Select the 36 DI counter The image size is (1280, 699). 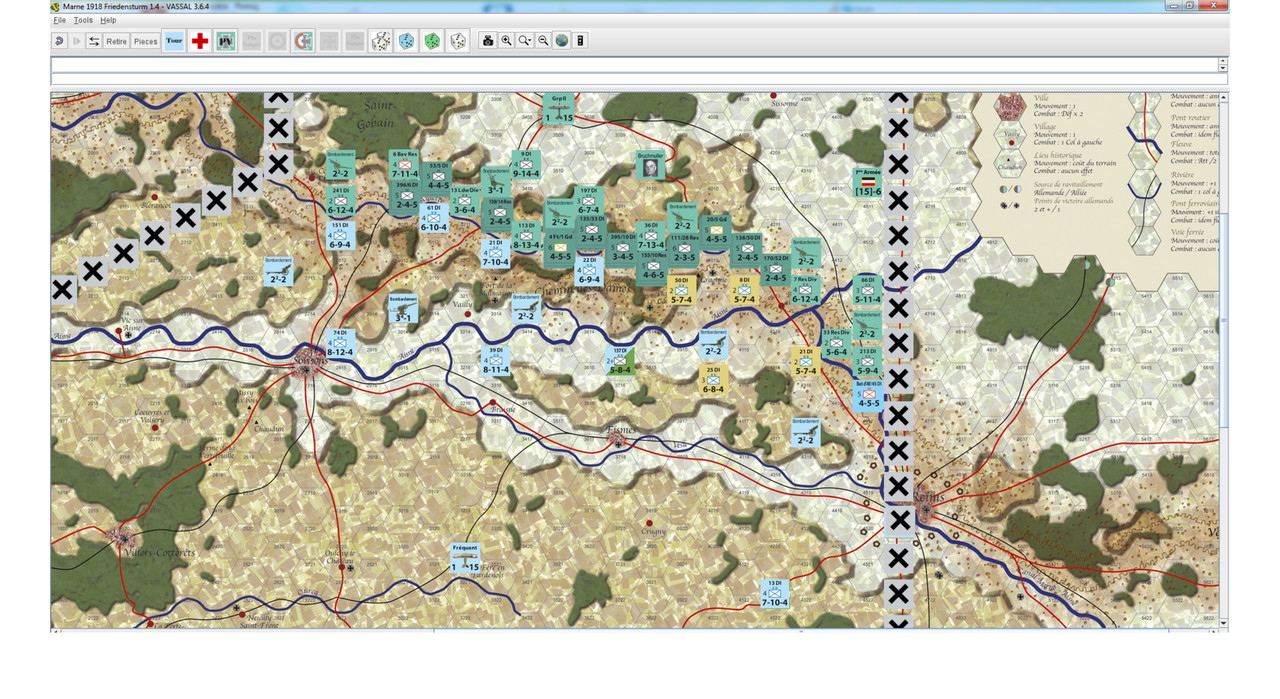[651, 236]
